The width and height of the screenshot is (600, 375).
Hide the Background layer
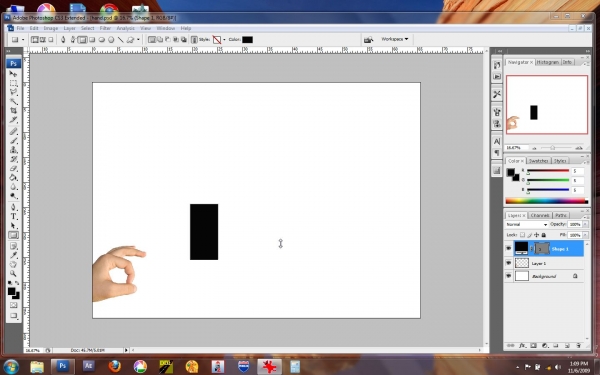[x=509, y=276]
